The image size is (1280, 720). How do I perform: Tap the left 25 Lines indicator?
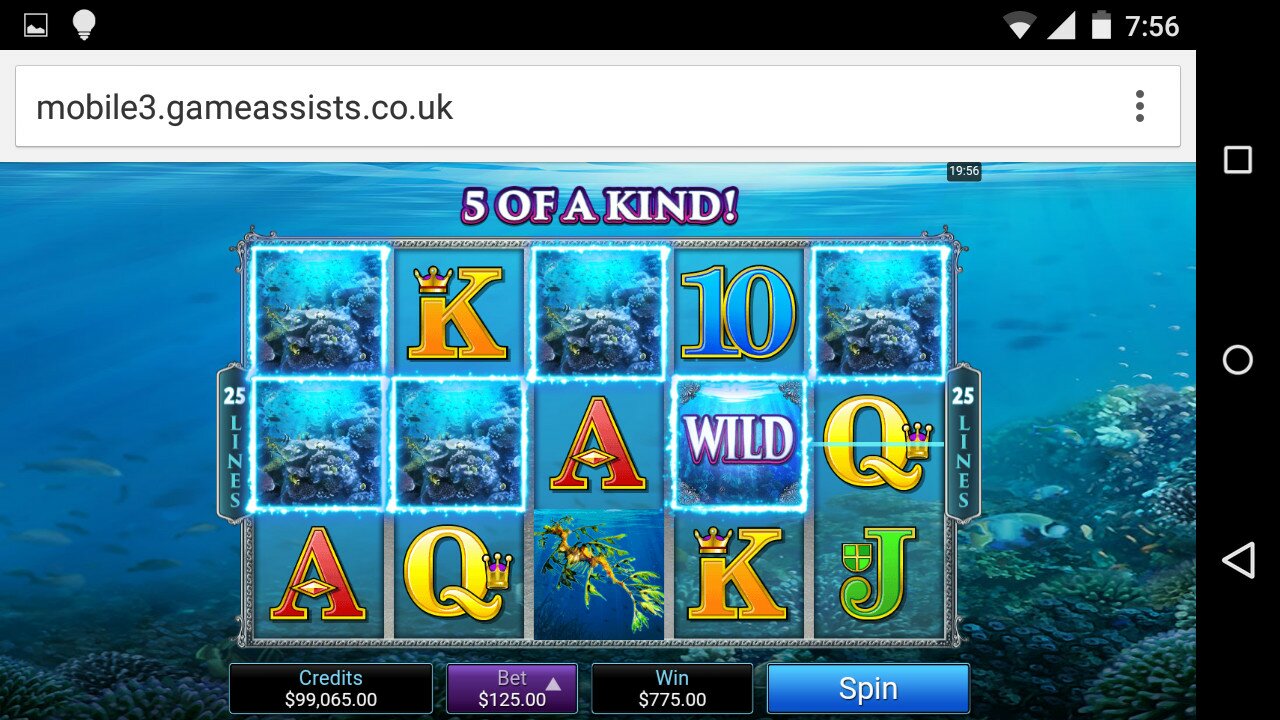pyautogui.click(x=234, y=444)
